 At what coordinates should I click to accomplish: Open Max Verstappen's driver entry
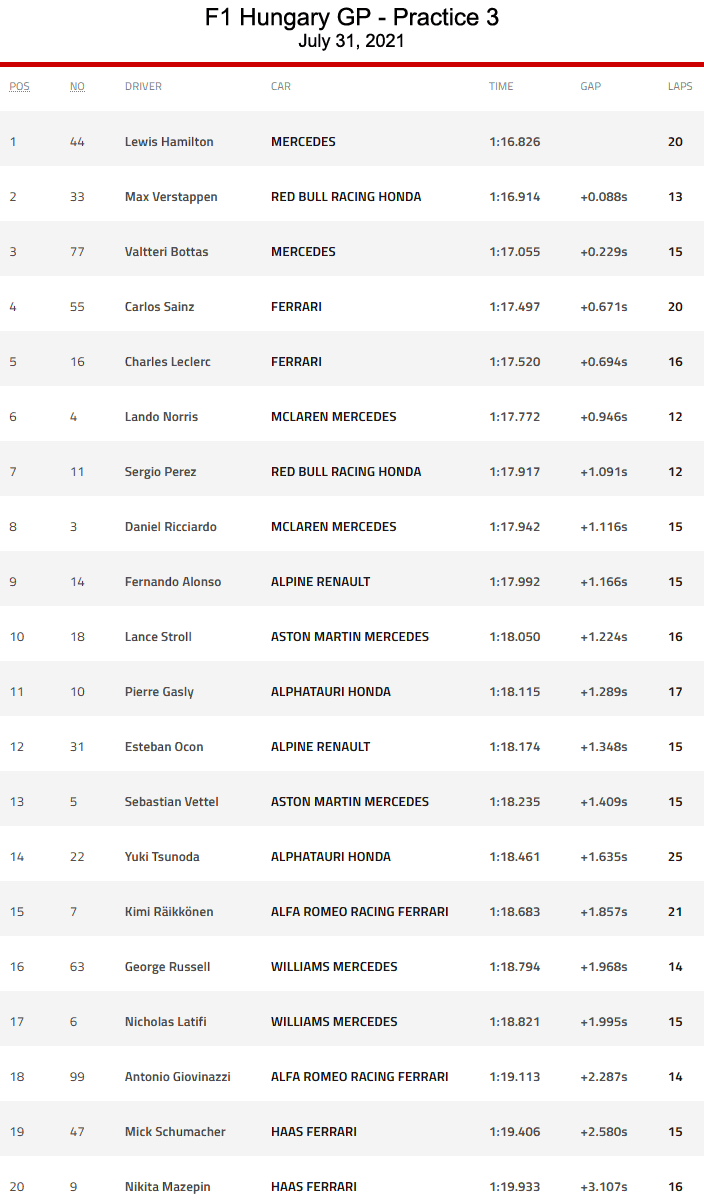coord(171,197)
